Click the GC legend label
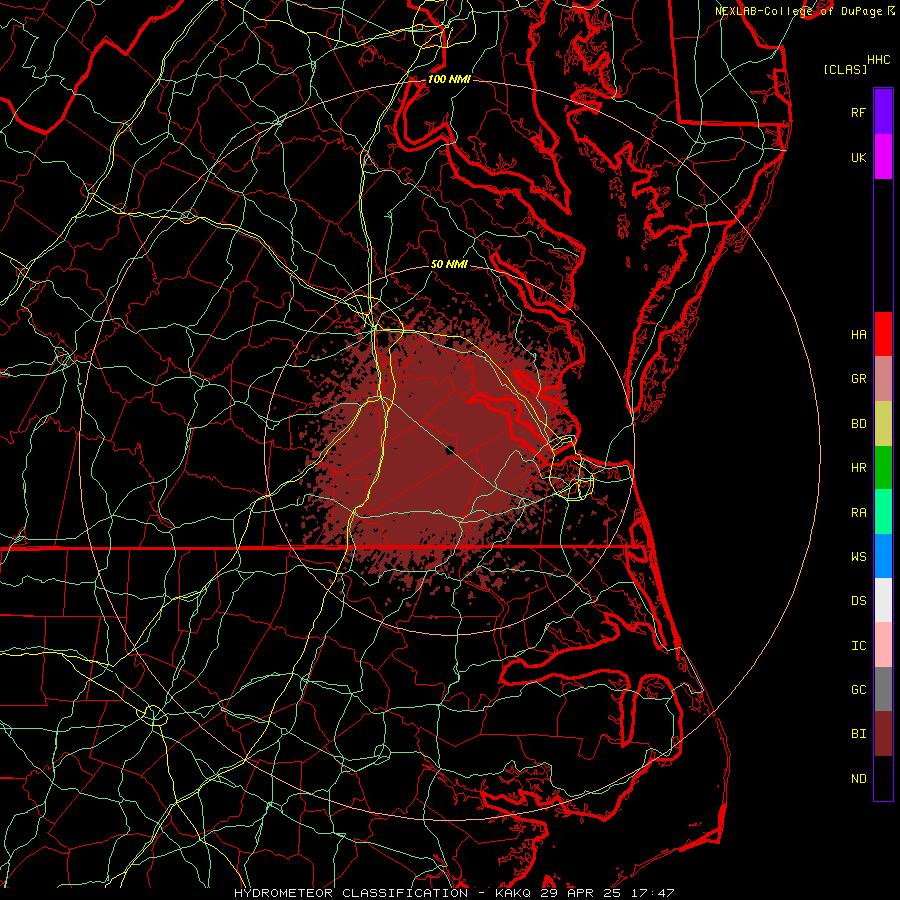This screenshot has height=900, width=900. coord(858,690)
